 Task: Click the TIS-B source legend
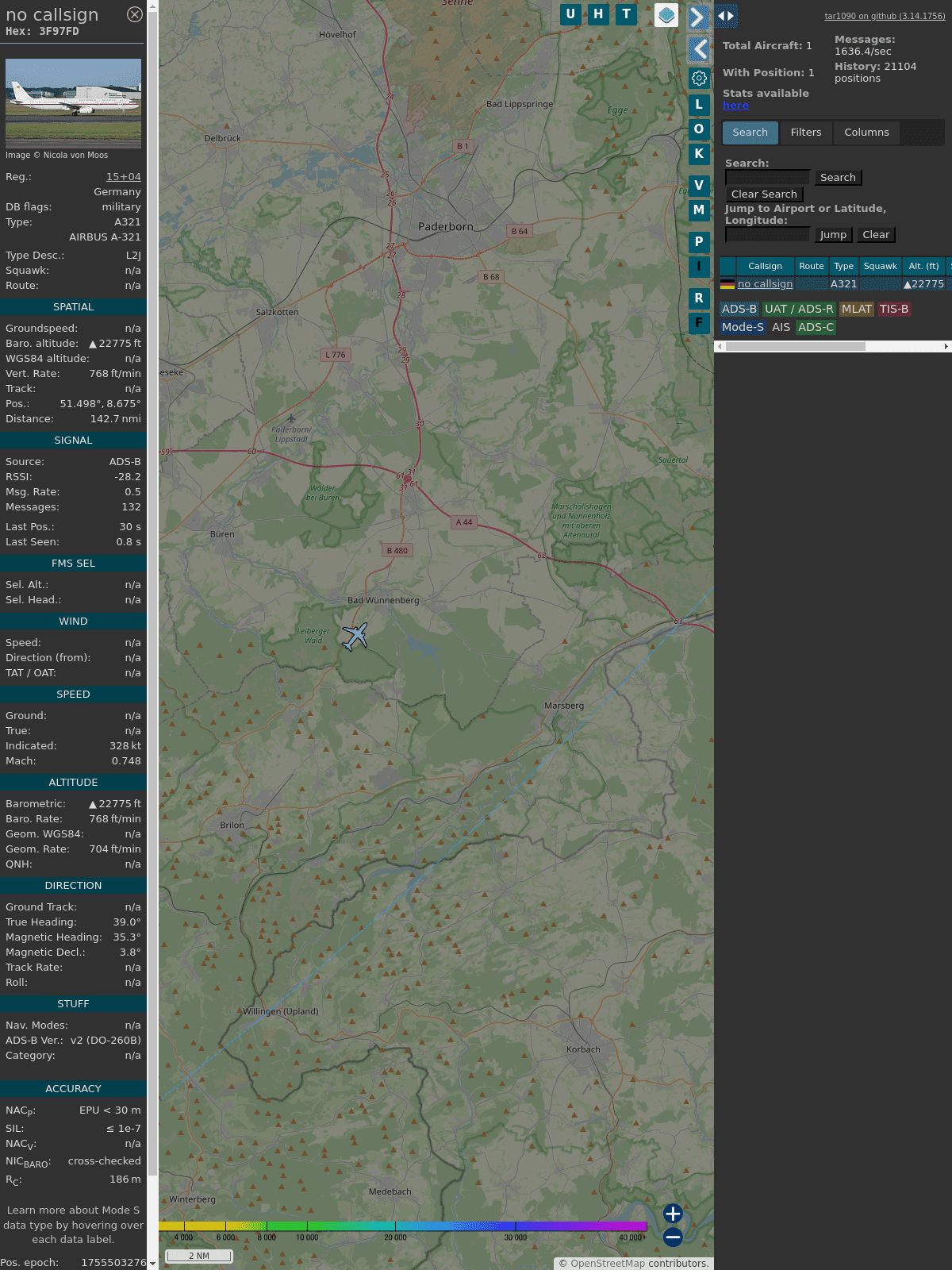pyautogui.click(x=894, y=310)
